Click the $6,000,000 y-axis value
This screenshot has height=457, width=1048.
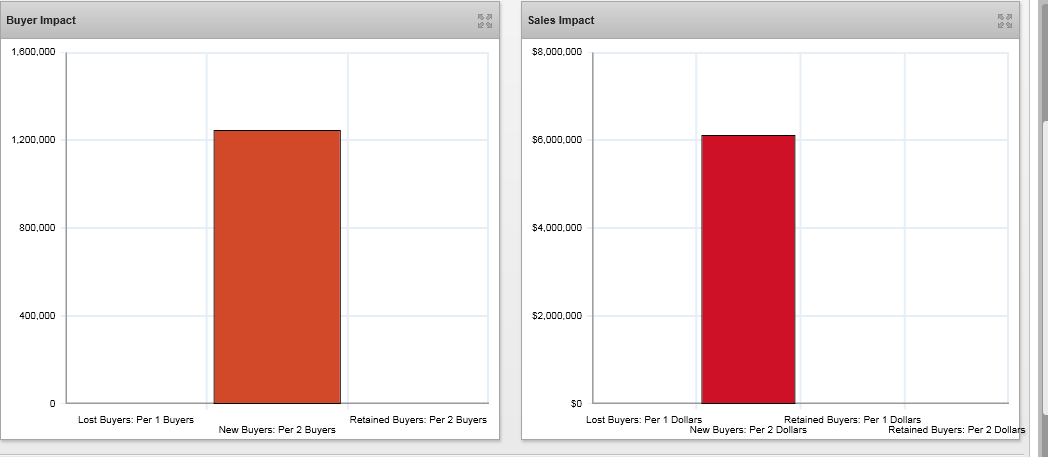557,140
